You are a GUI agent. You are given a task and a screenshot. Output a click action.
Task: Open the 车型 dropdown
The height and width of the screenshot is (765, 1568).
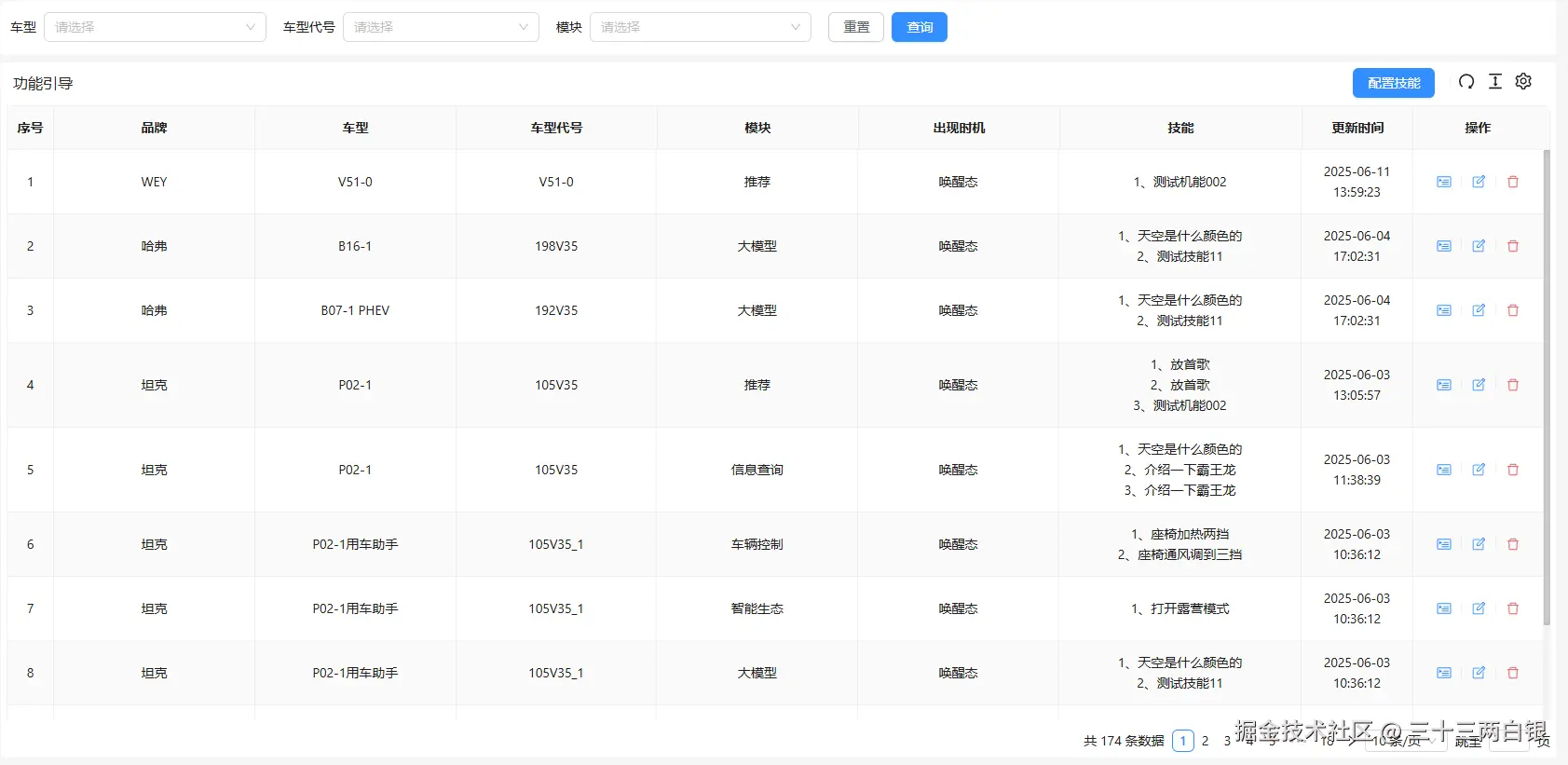pos(155,27)
